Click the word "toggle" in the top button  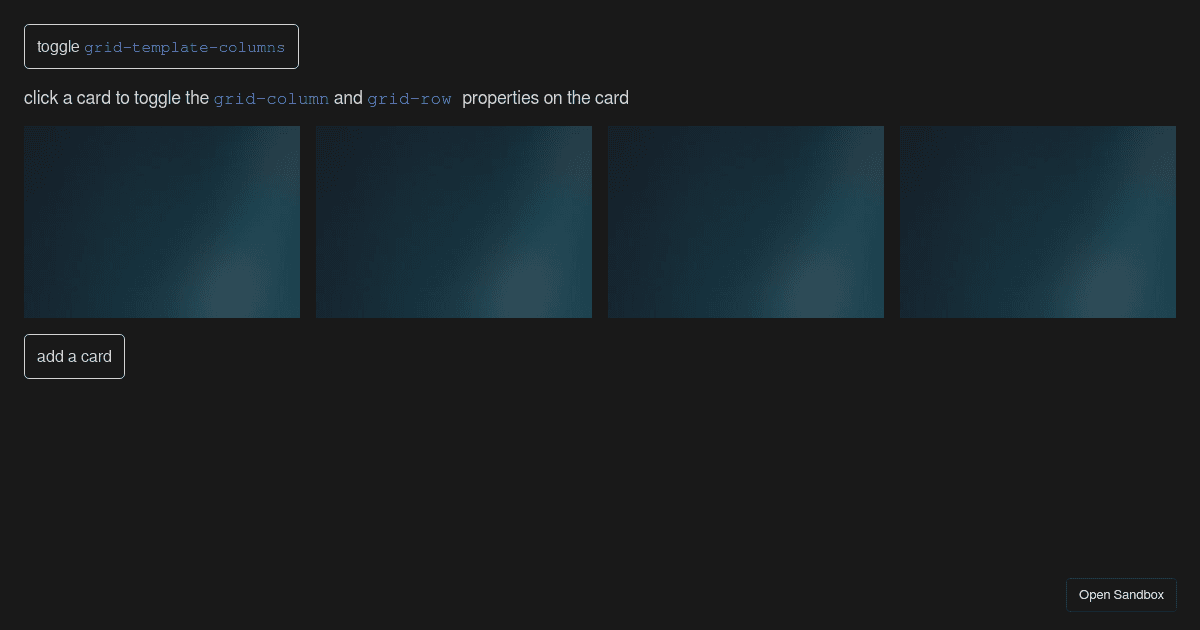click(x=58, y=47)
